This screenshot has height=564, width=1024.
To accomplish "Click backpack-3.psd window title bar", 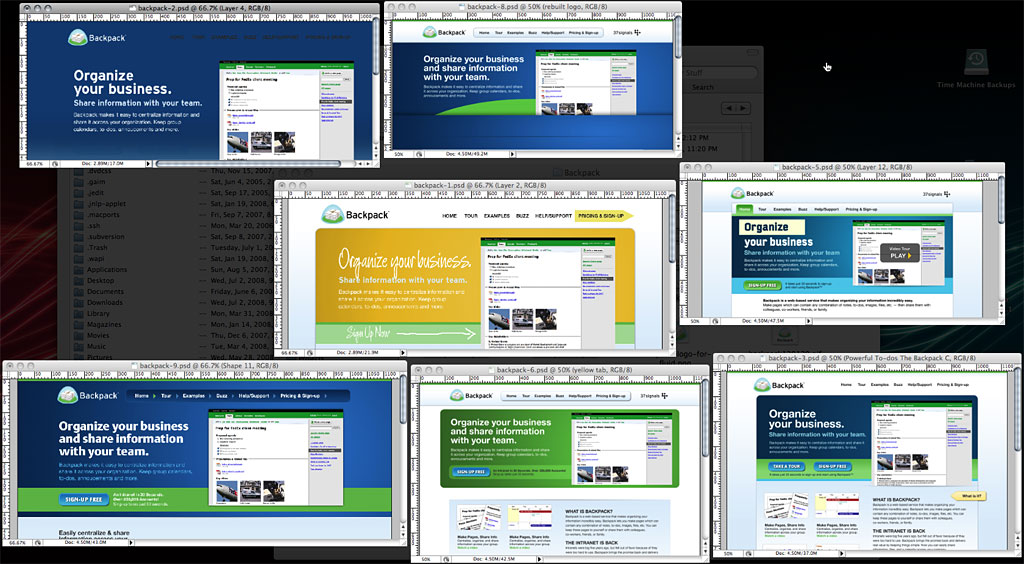I will click(x=867, y=358).
